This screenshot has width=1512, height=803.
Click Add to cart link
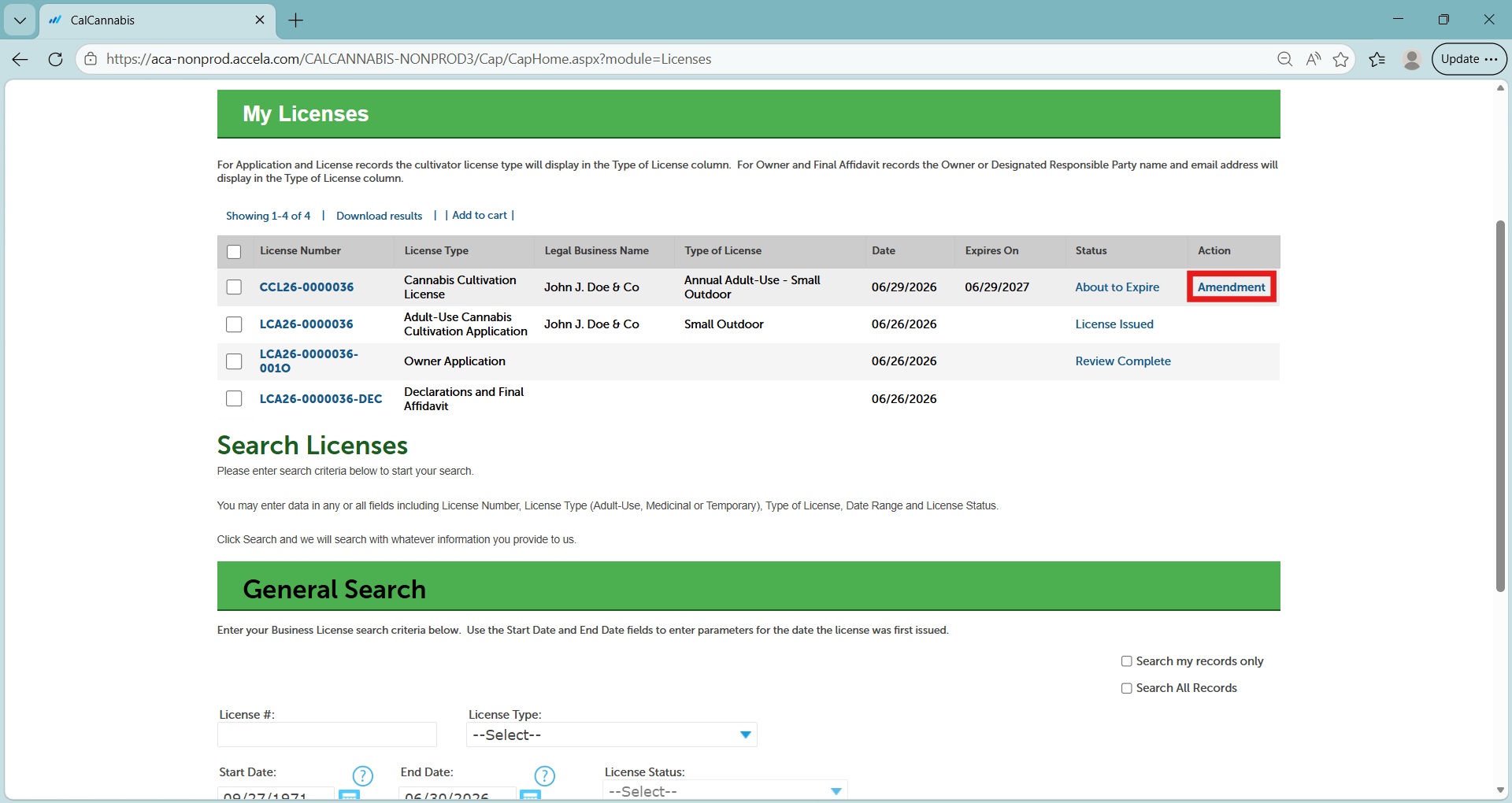(480, 215)
